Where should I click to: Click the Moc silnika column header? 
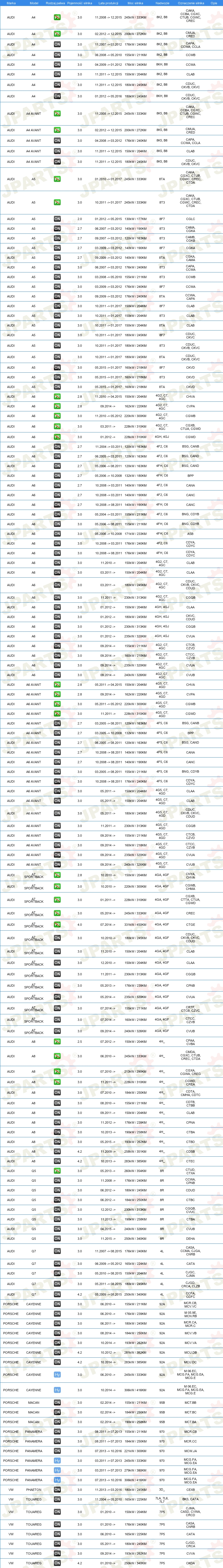pyautogui.click(x=135, y=3)
